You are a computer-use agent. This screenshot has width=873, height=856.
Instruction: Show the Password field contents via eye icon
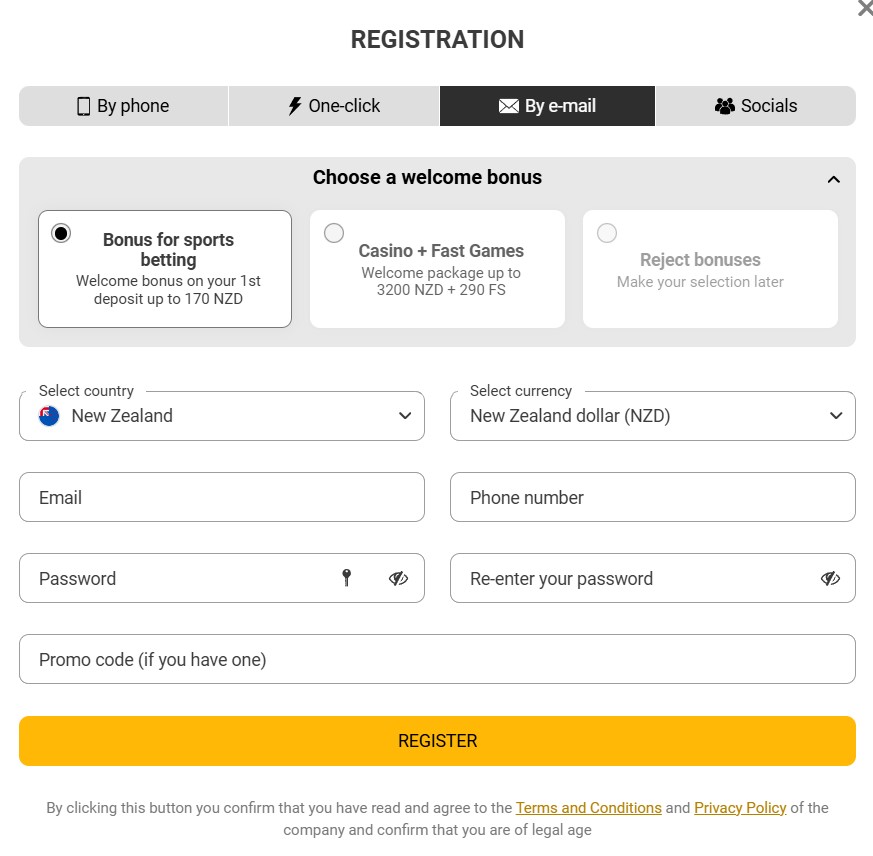point(398,578)
